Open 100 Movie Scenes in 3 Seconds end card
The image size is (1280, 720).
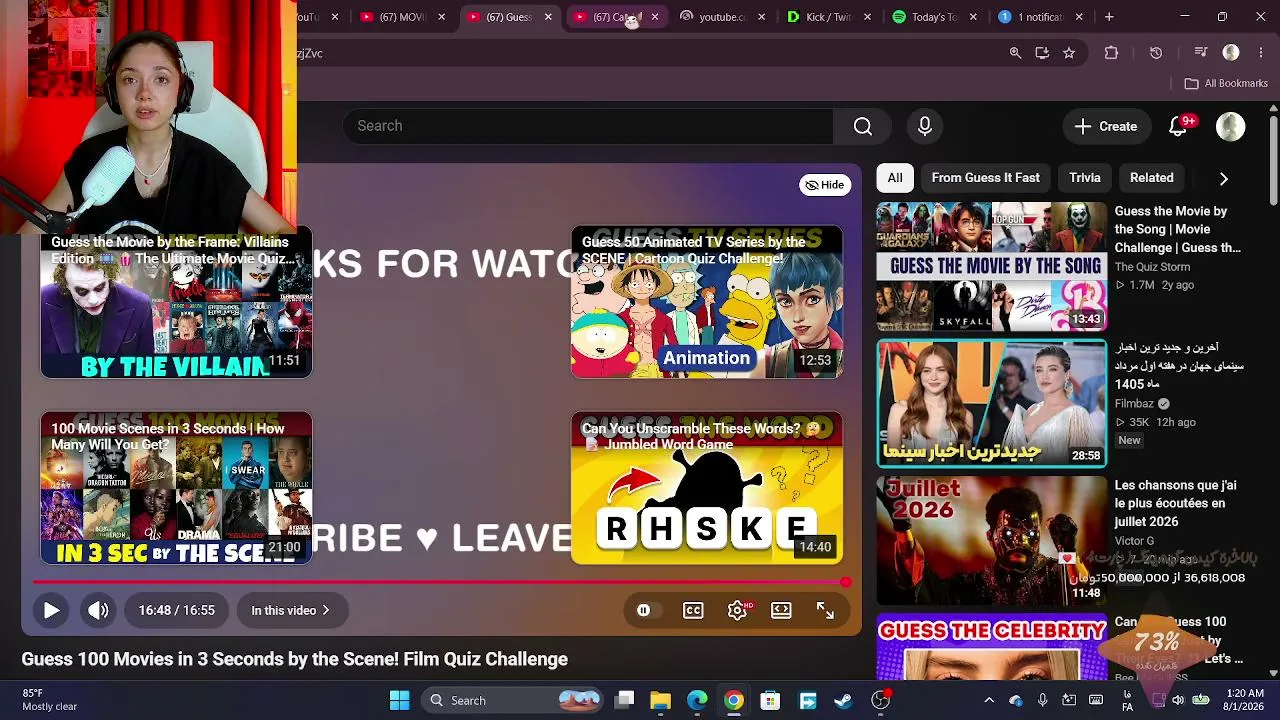pyautogui.click(x=176, y=488)
